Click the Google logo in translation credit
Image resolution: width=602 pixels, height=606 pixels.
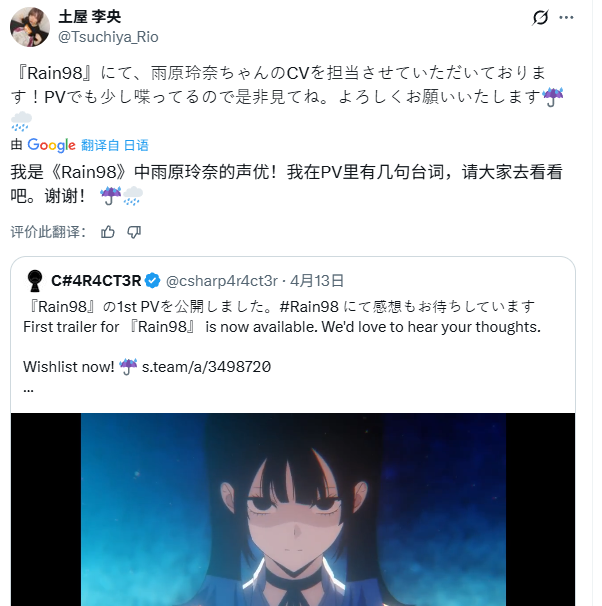pyautogui.click(x=51, y=145)
